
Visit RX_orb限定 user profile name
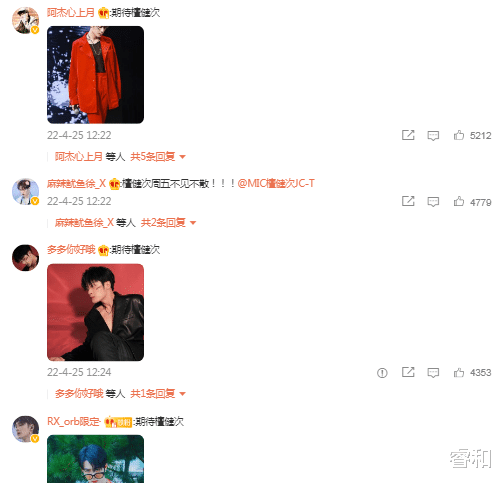pyautogui.click(x=74, y=421)
